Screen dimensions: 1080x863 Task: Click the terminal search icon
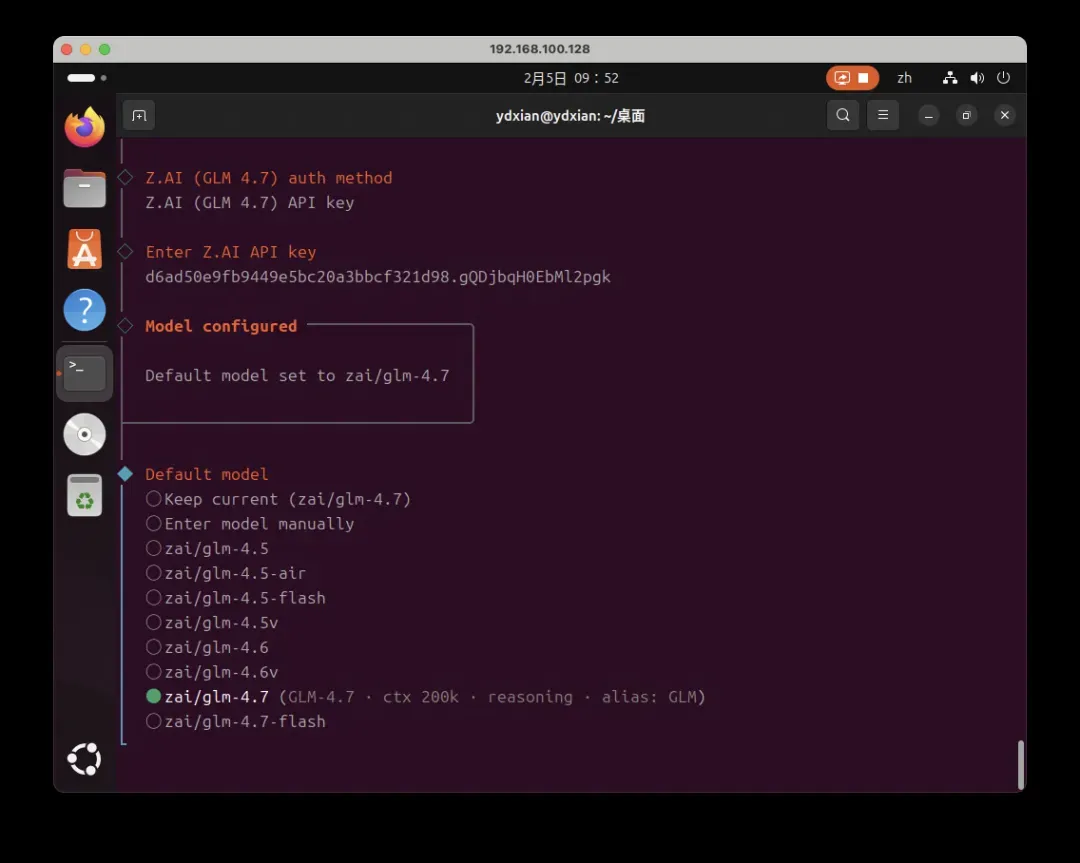click(x=843, y=115)
